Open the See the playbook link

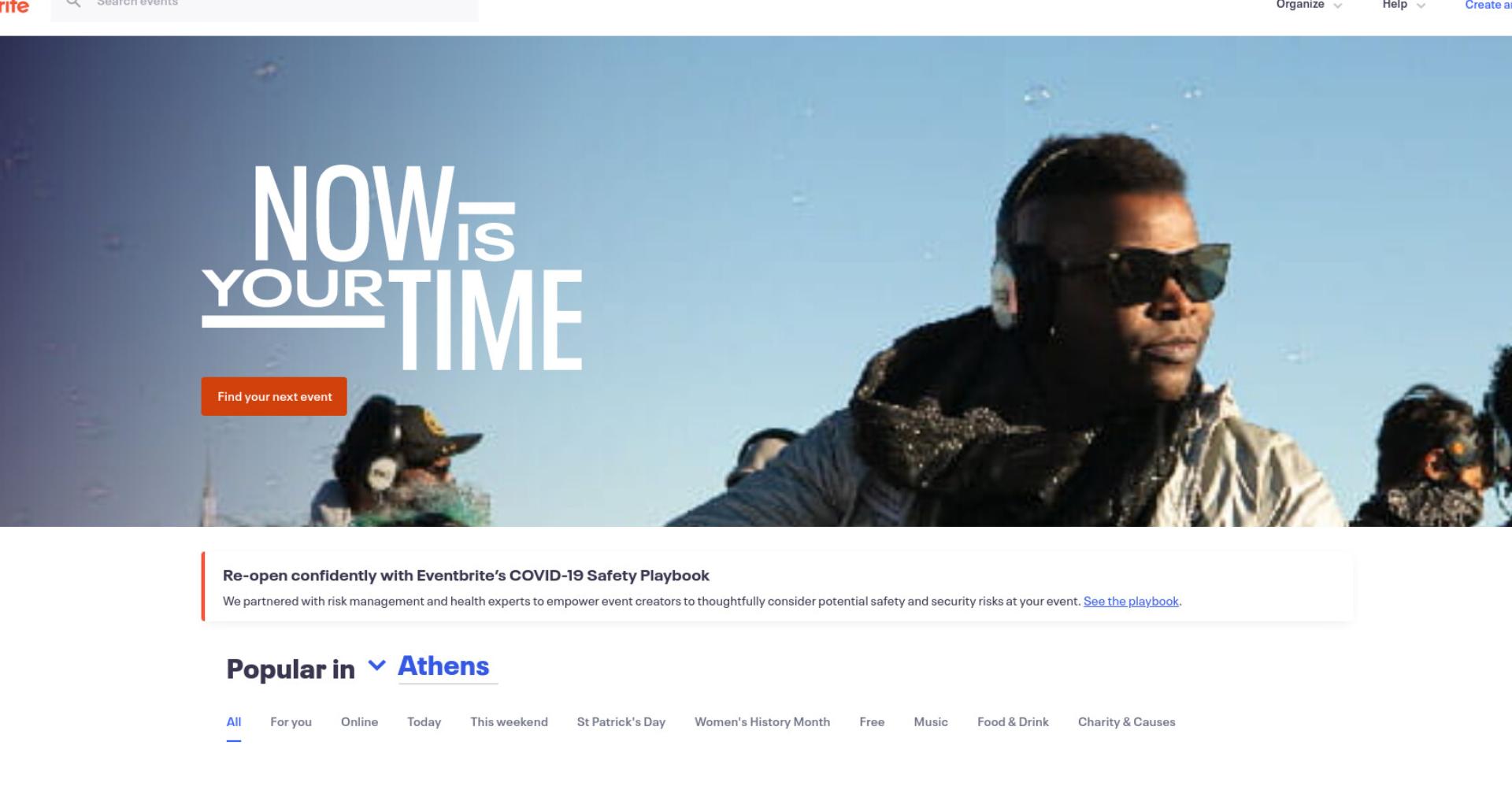1131,601
